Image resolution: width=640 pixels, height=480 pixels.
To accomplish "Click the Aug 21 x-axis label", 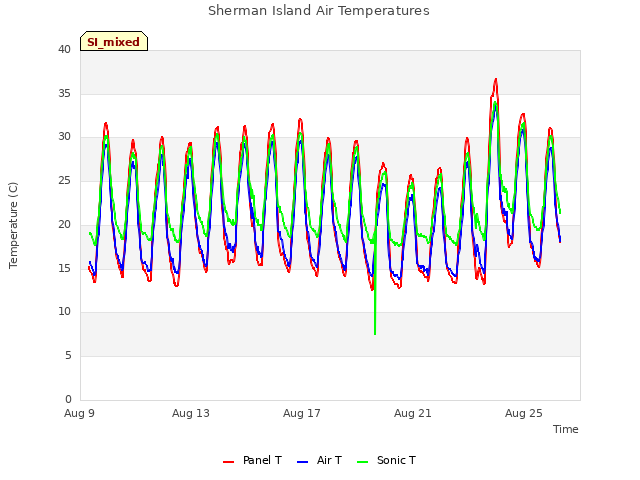I will [413, 413].
